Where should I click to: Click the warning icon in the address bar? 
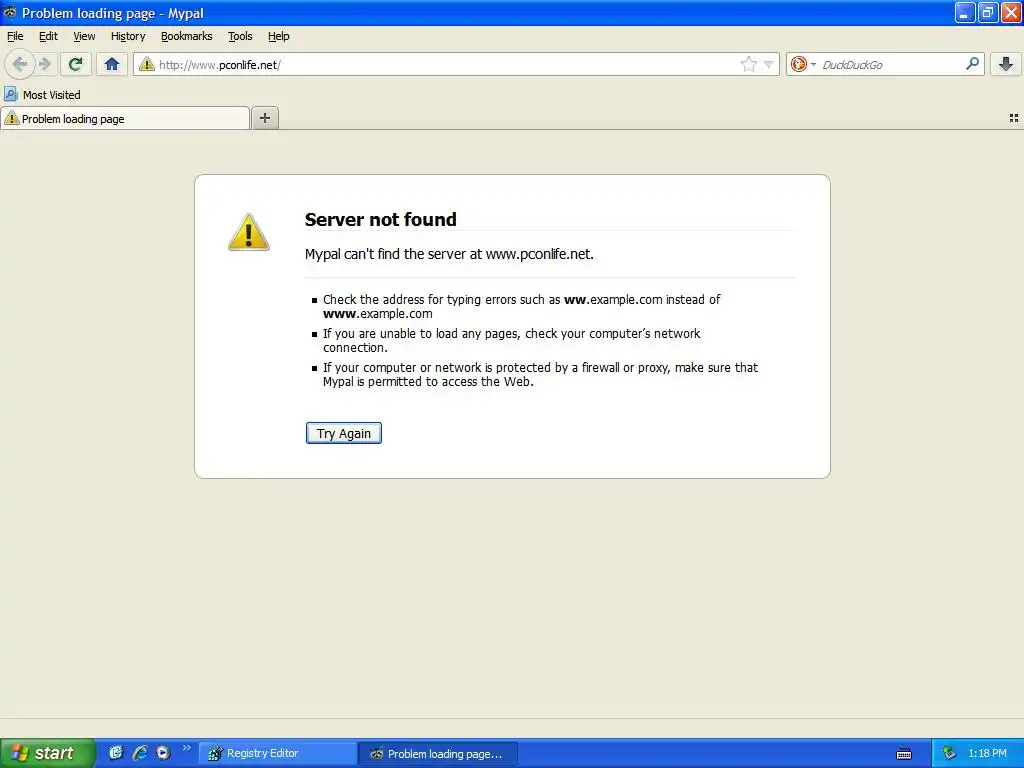pos(146,64)
